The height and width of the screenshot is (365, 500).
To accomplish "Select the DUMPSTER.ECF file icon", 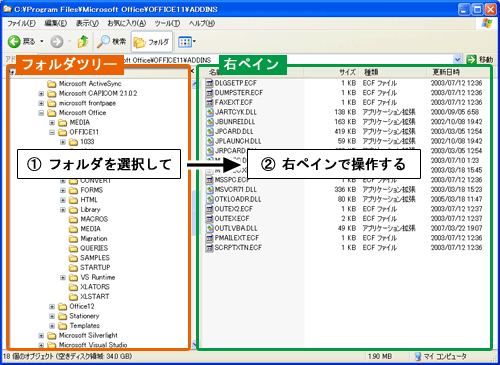I will (x=209, y=93).
